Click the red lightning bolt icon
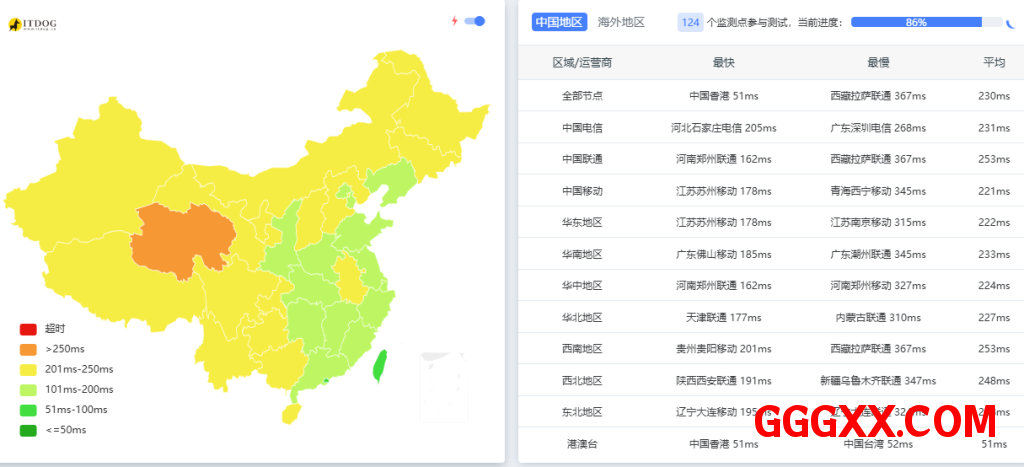Image resolution: width=1024 pixels, height=467 pixels. 454,21
